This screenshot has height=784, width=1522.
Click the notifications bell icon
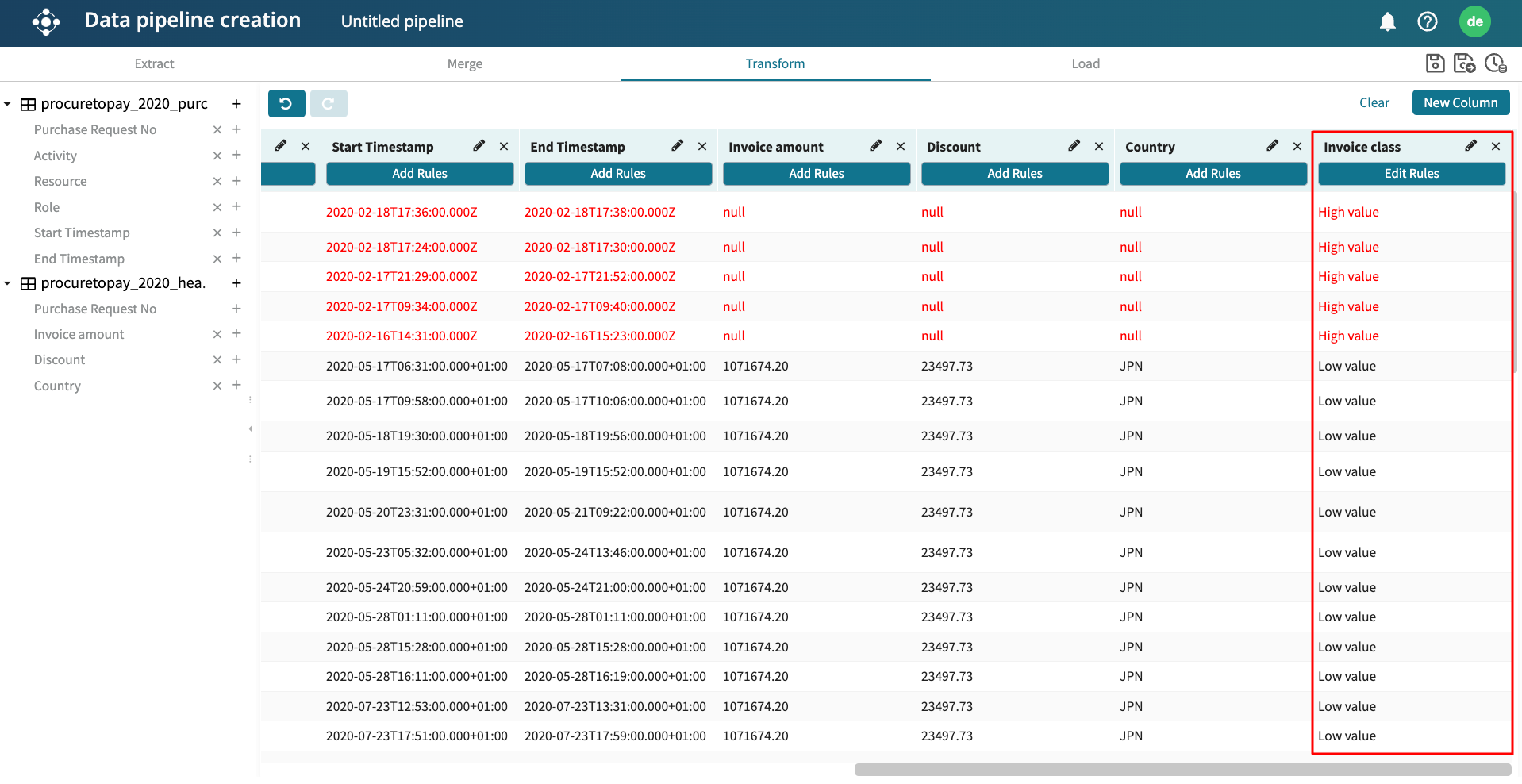(1387, 21)
